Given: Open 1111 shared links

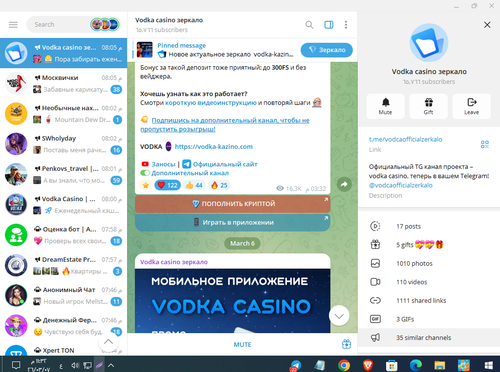Looking at the screenshot, I should 429,301.
